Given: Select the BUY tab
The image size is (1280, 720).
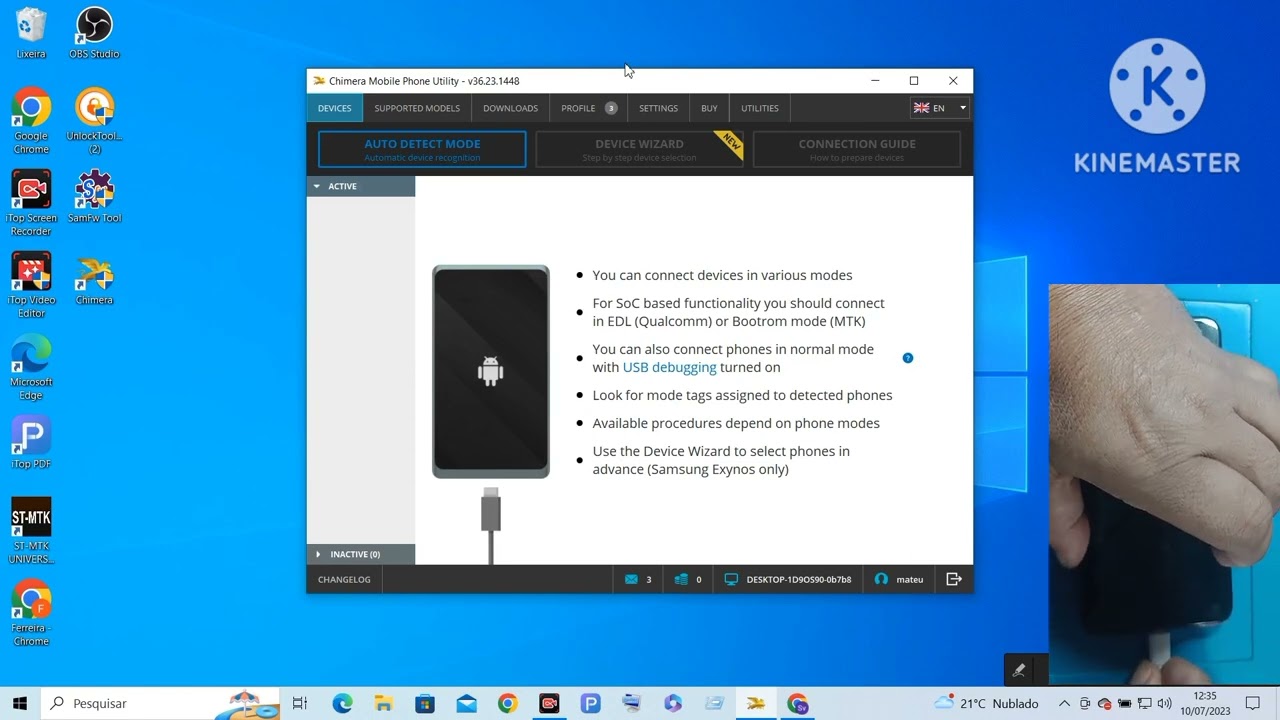Looking at the screenshot, I should pos(709,108).
